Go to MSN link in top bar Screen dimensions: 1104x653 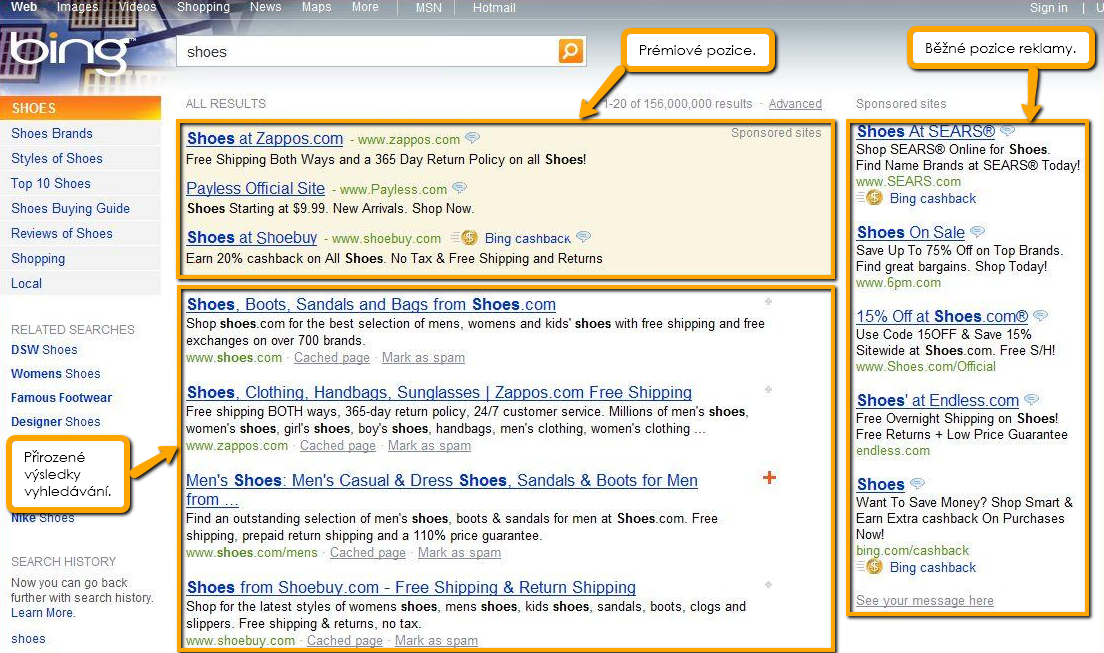click(x=429, y=8)
